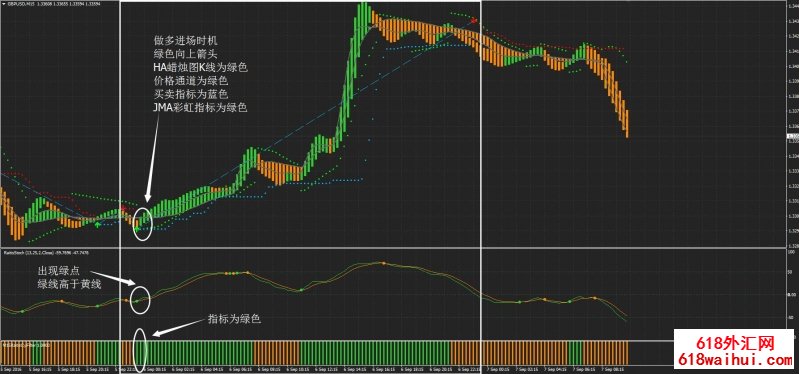Click the '7 Sep 00:15' time axis label
This screenshot has height=374, width=799.
tap(498, 369)
